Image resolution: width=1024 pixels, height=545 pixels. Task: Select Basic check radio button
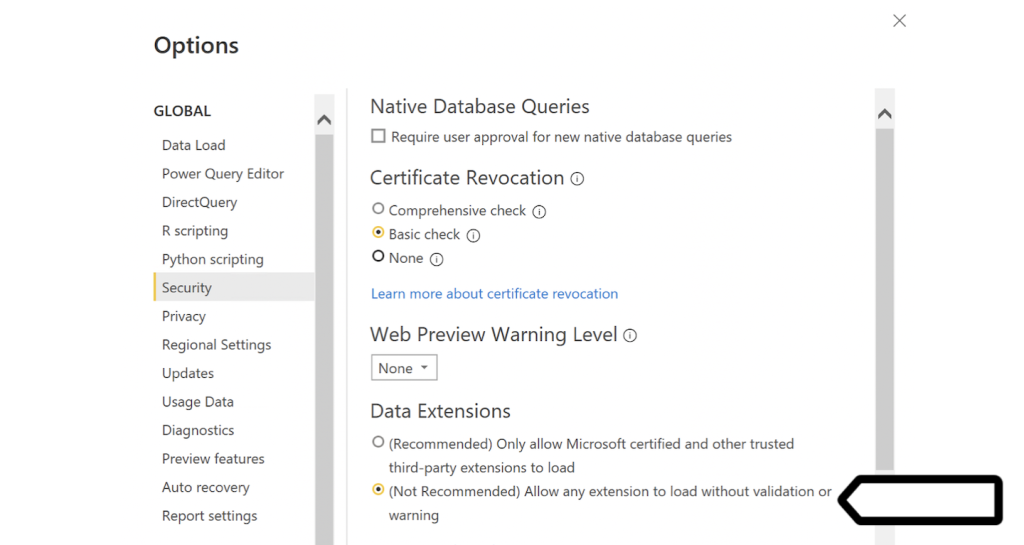tap(378, 232)
